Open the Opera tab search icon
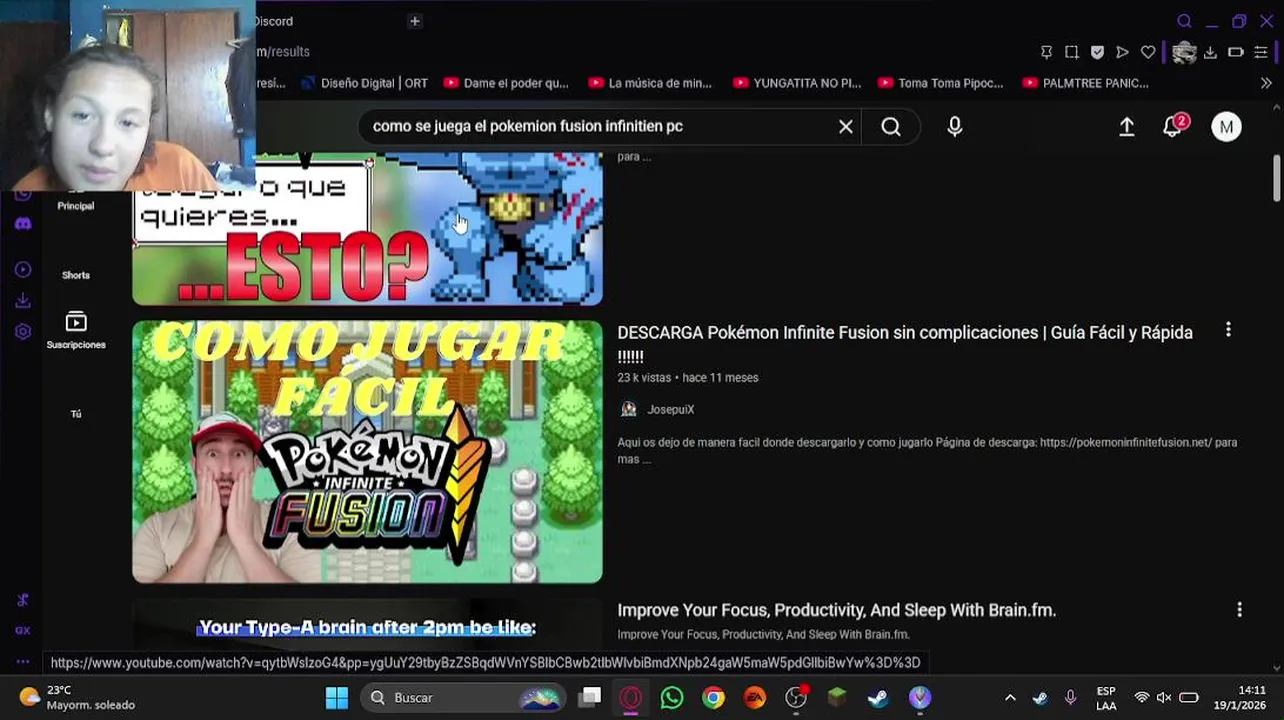The image size is (1284, 720). pos(1184,21)
